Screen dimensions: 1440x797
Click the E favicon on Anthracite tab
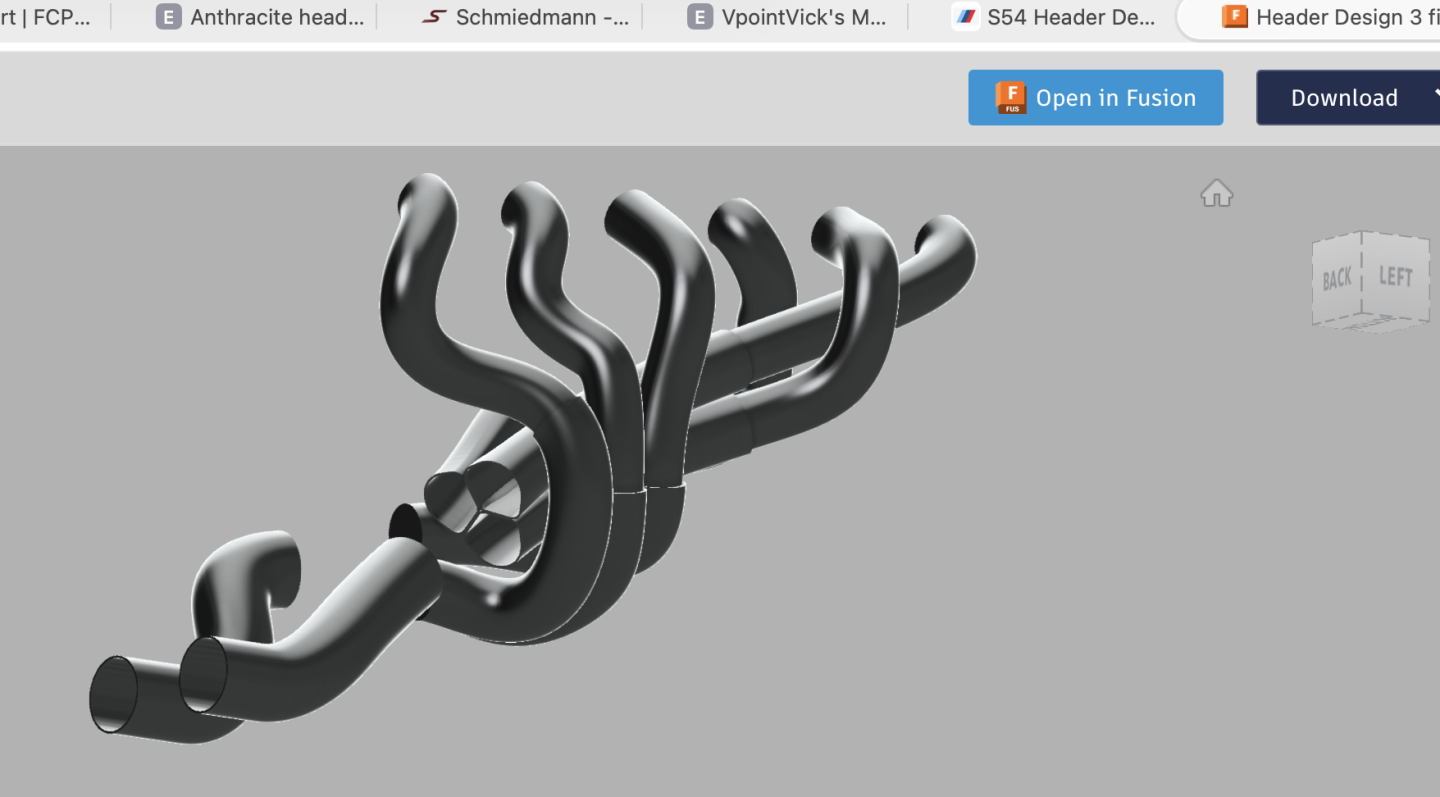pos(169,17)
